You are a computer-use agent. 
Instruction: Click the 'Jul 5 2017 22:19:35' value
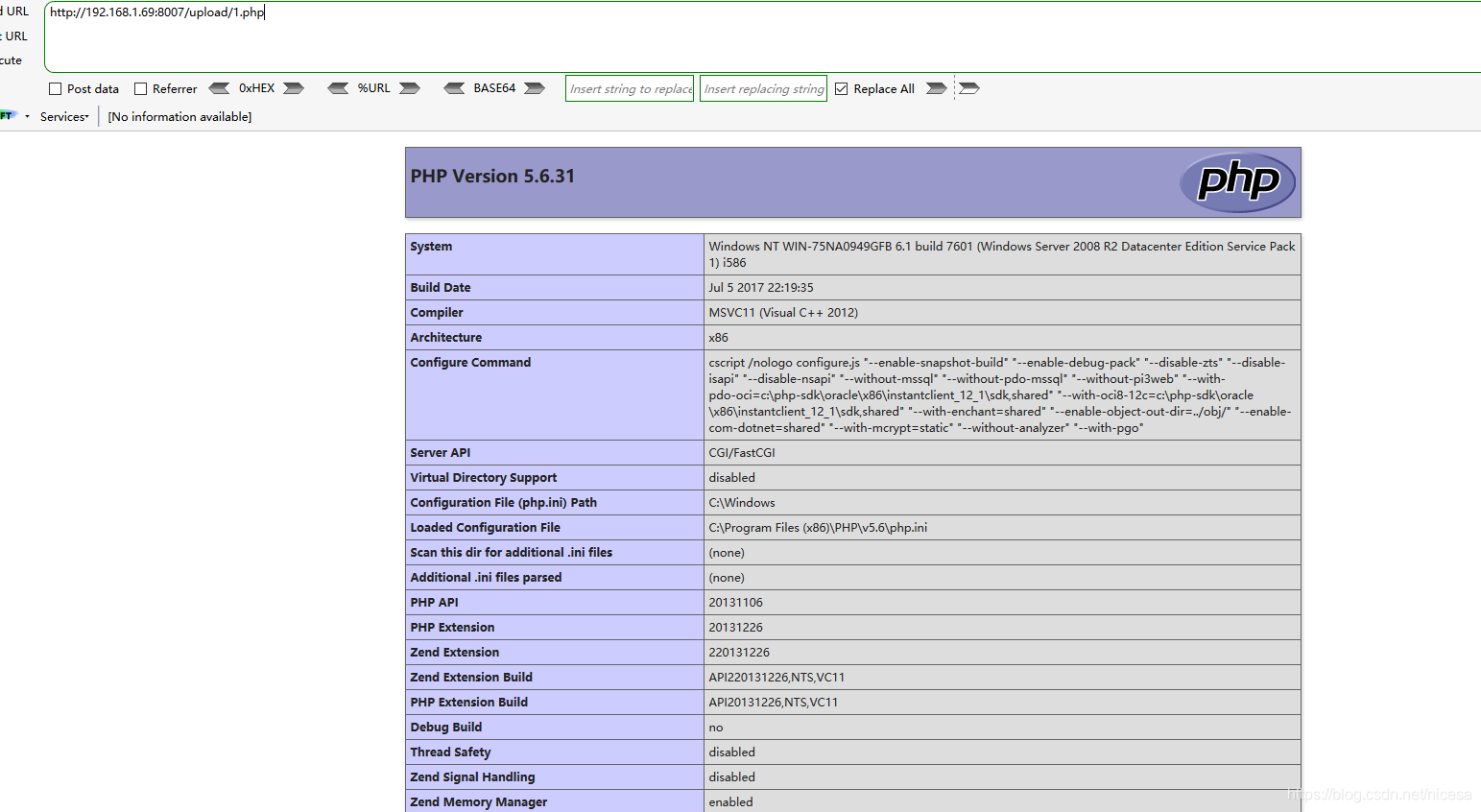(761, 288)
